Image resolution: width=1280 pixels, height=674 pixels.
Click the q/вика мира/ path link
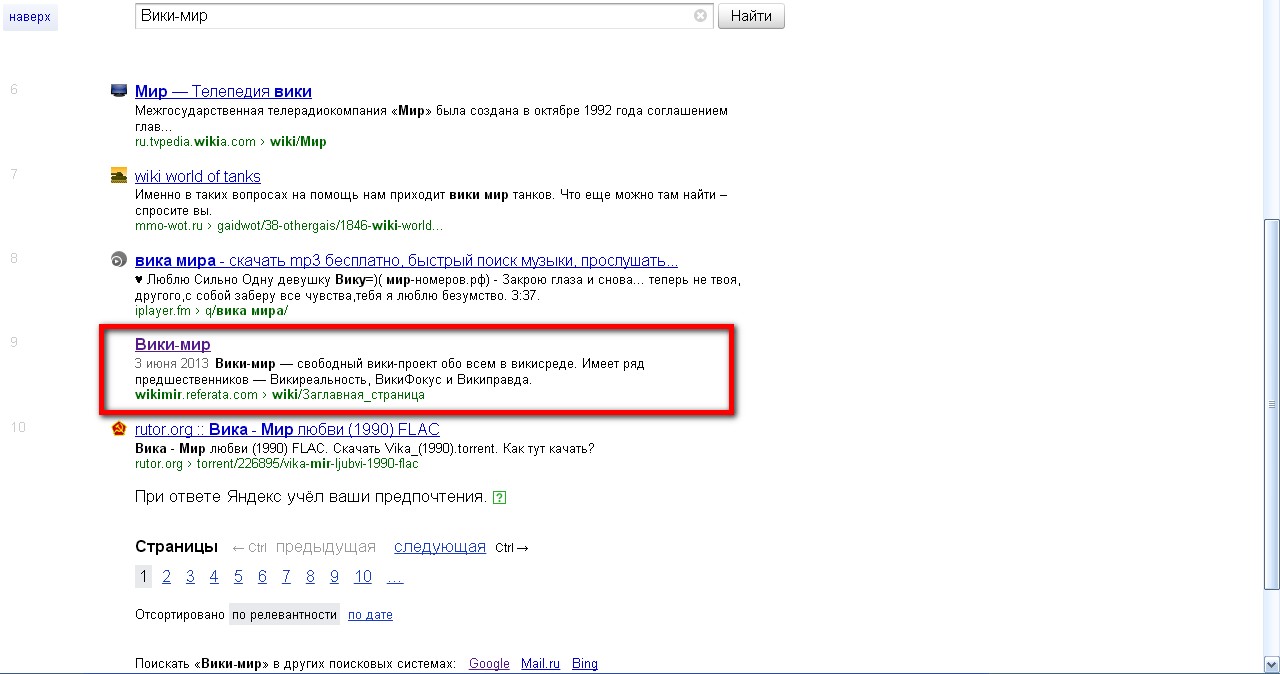(x=246, y=311)
